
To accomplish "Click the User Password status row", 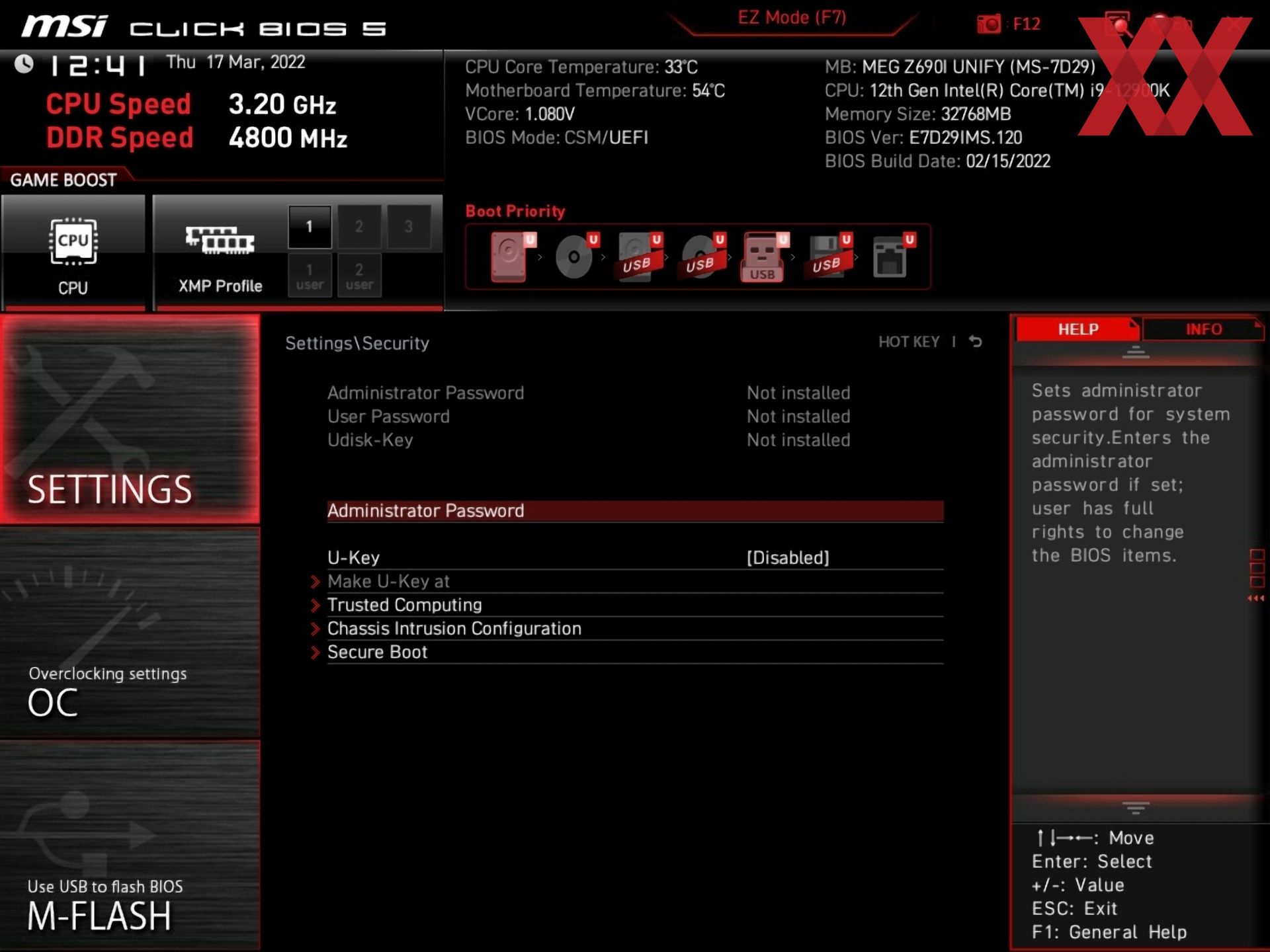I will pyautogui.click(x=589, y=416).
